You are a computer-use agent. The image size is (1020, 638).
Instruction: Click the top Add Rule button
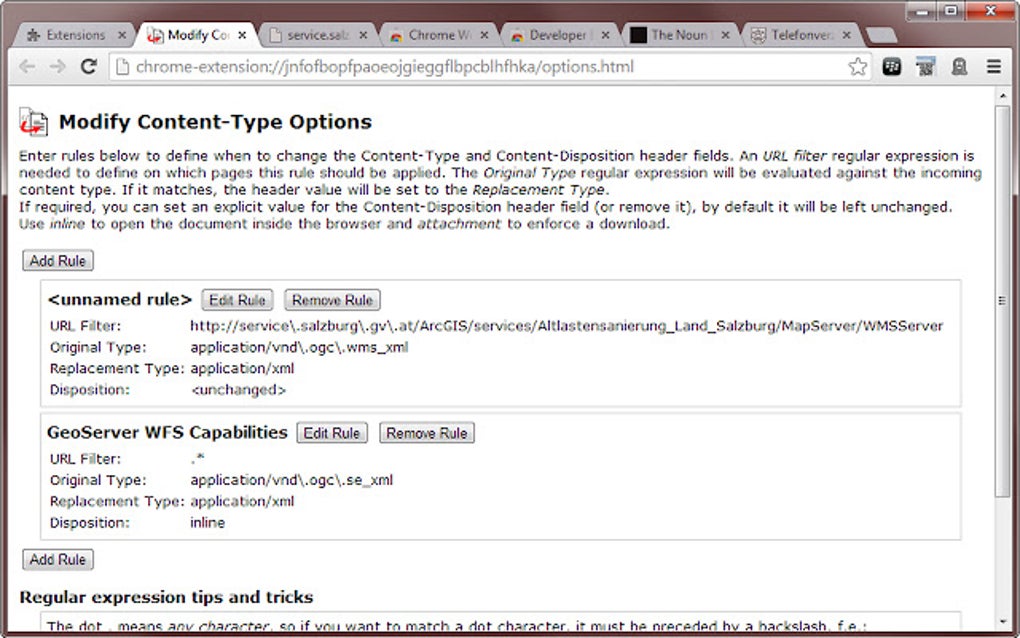[x=58, y=261]
